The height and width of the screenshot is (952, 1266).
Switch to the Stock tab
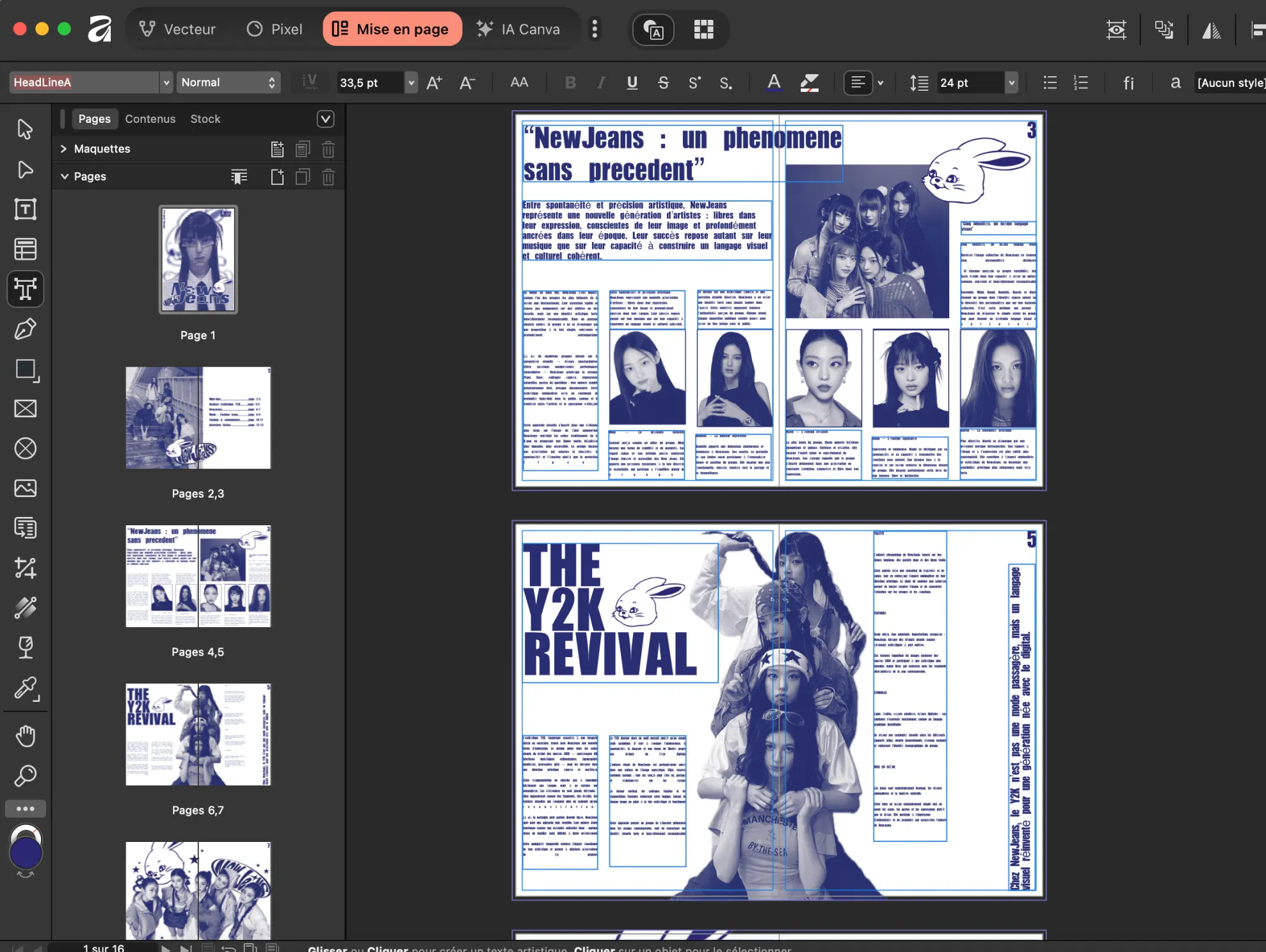205,119
